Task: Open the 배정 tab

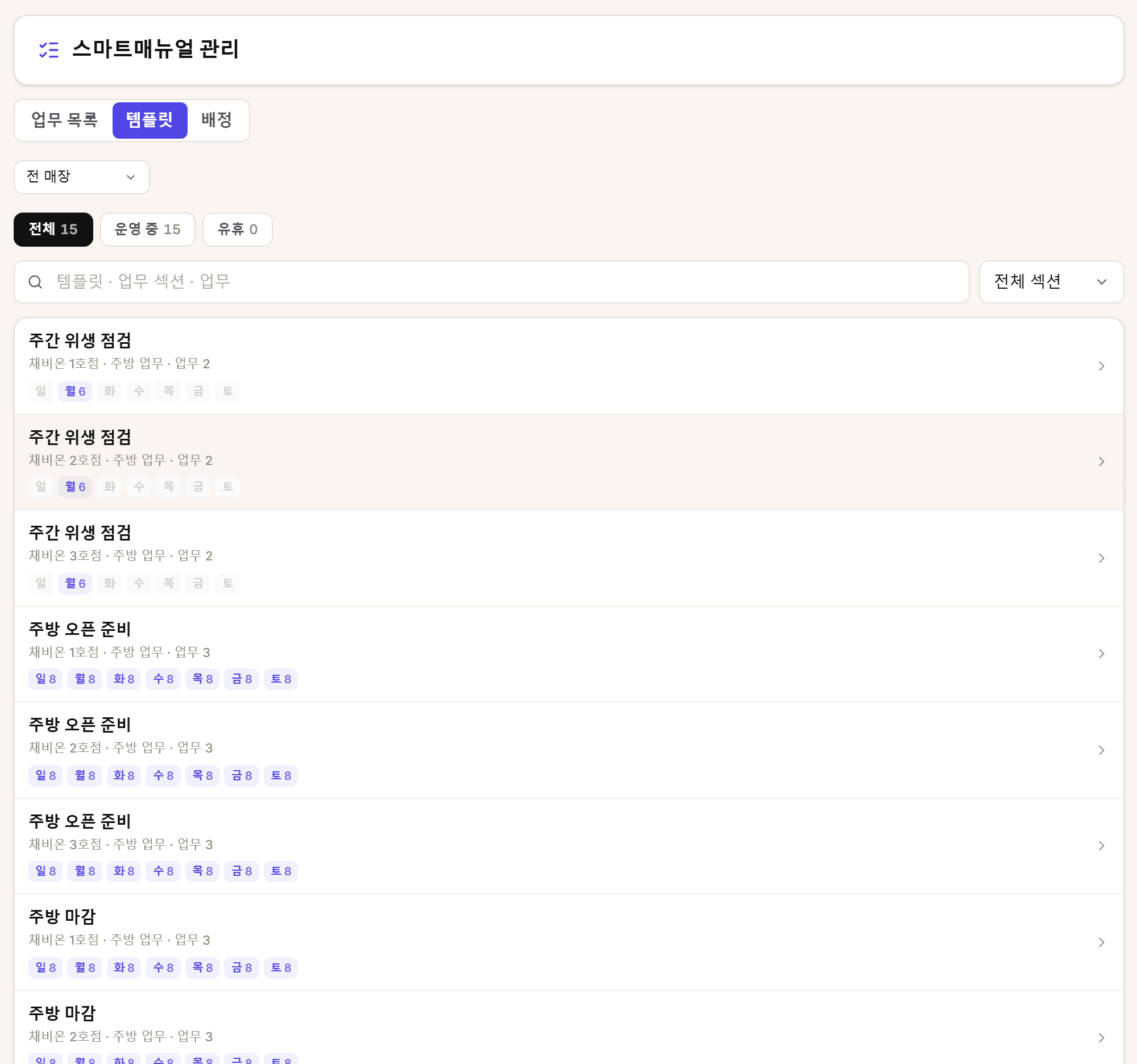Action: [x=216, y=120]
